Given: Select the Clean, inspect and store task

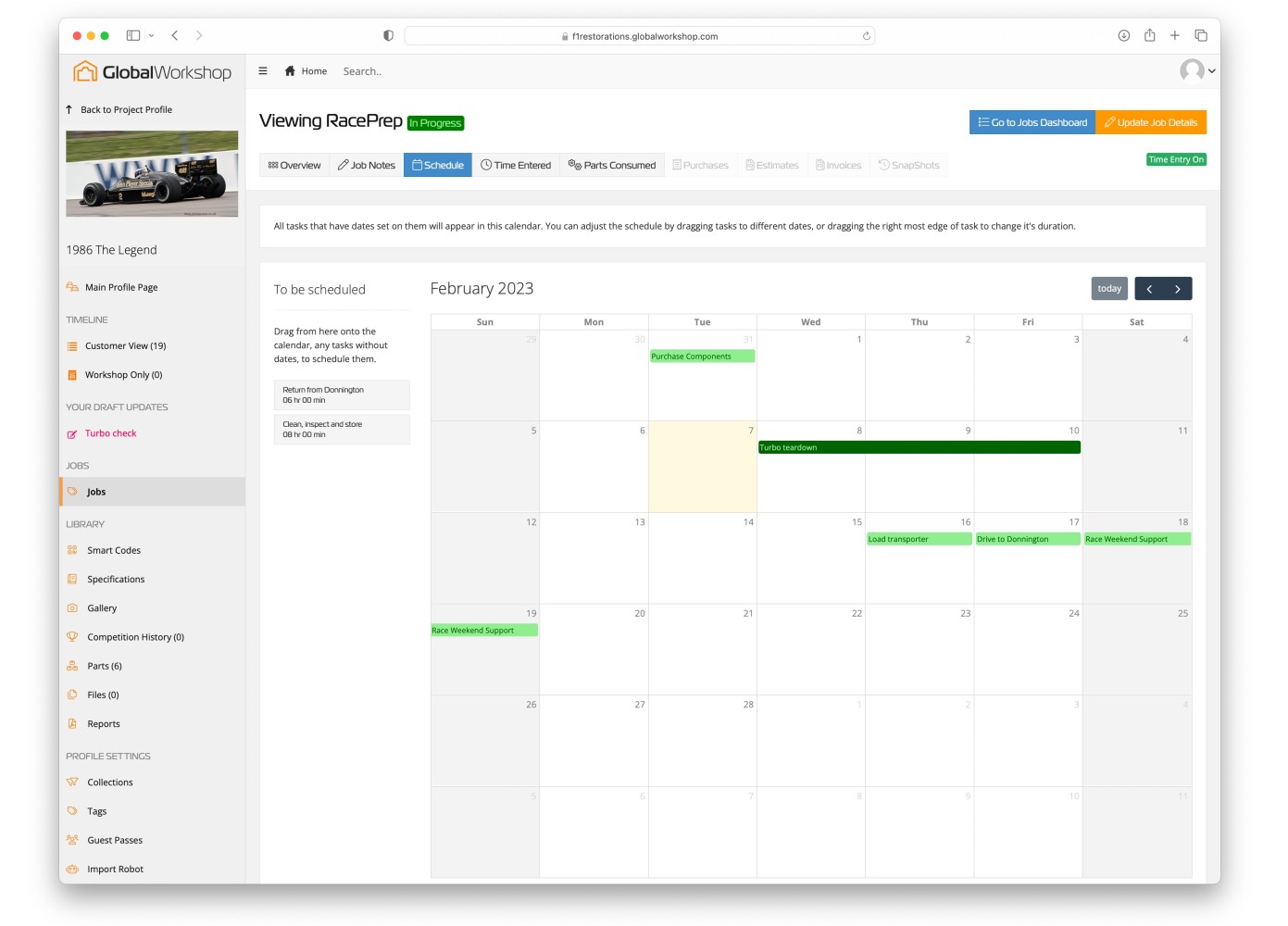Looking at the screenshot, I should point(342,430).
